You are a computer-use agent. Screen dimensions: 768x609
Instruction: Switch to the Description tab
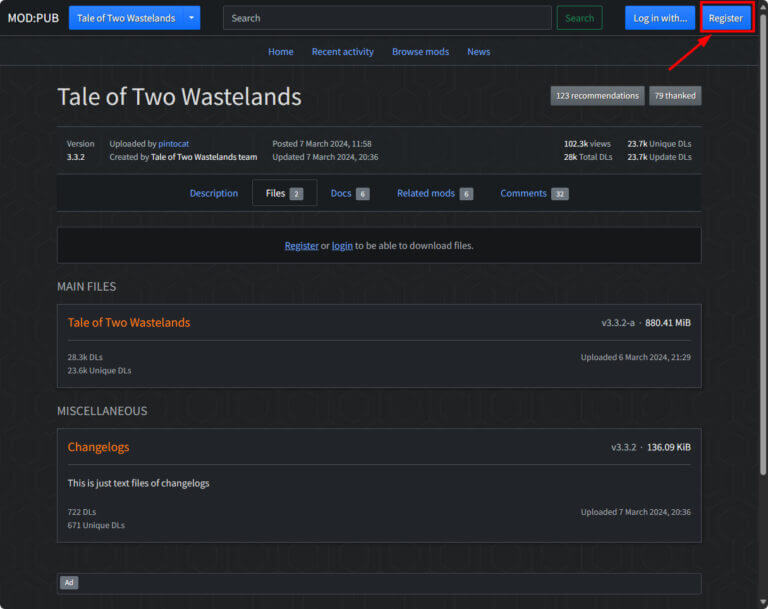coord(214,194)
